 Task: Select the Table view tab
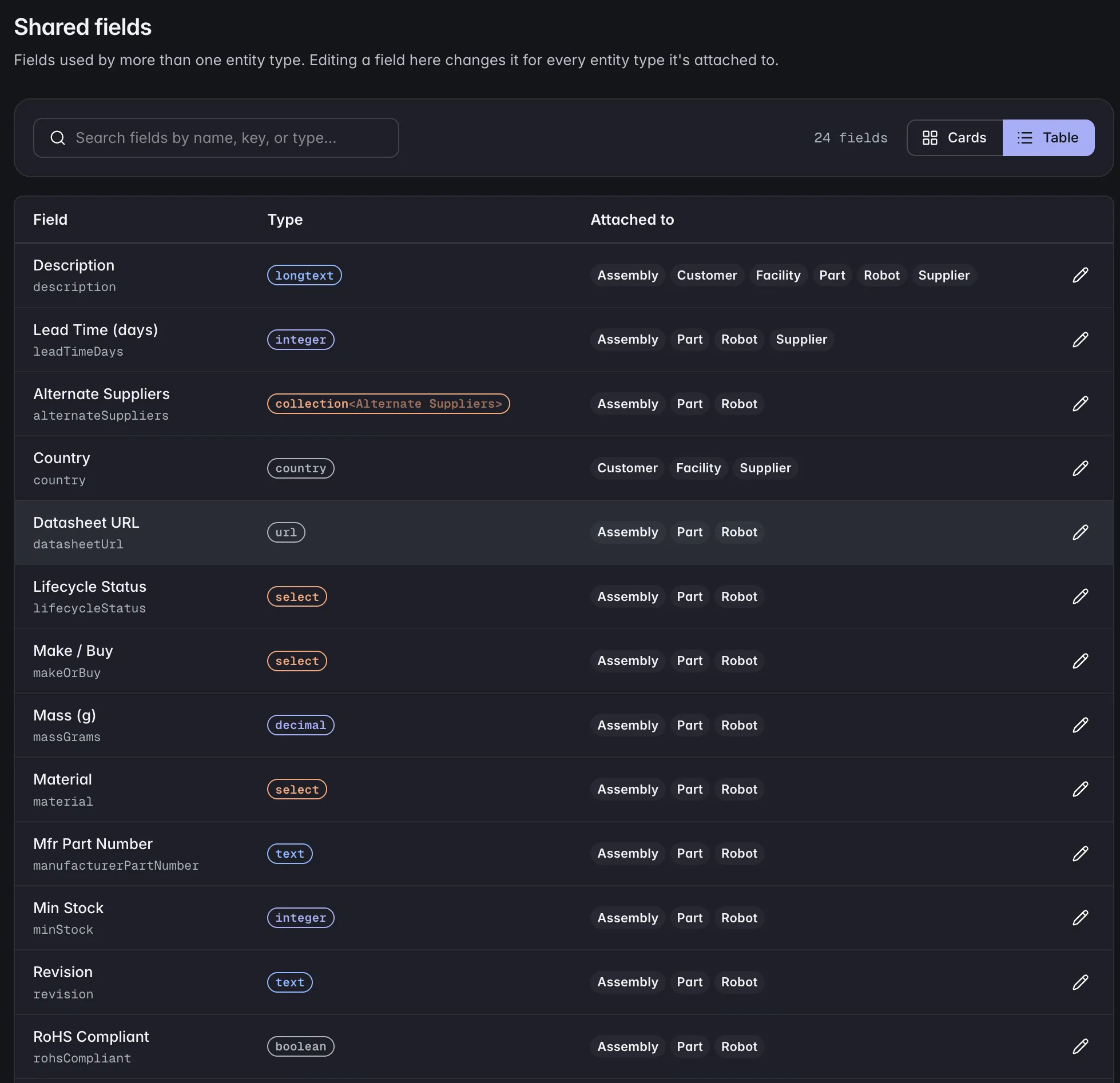tap(1048, 138)
